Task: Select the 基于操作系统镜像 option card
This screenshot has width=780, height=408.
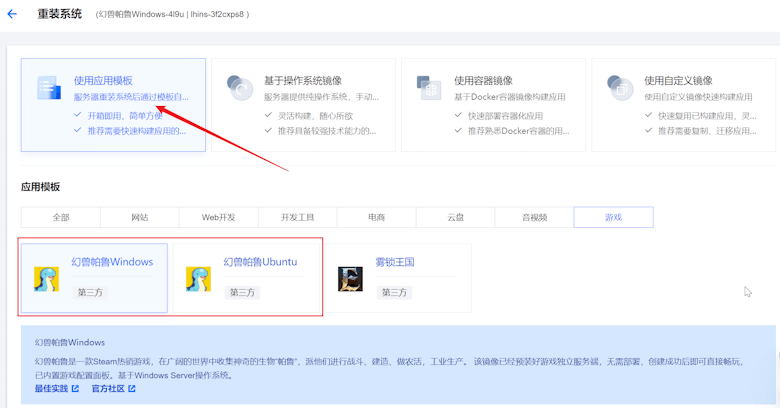Action: 303,104
